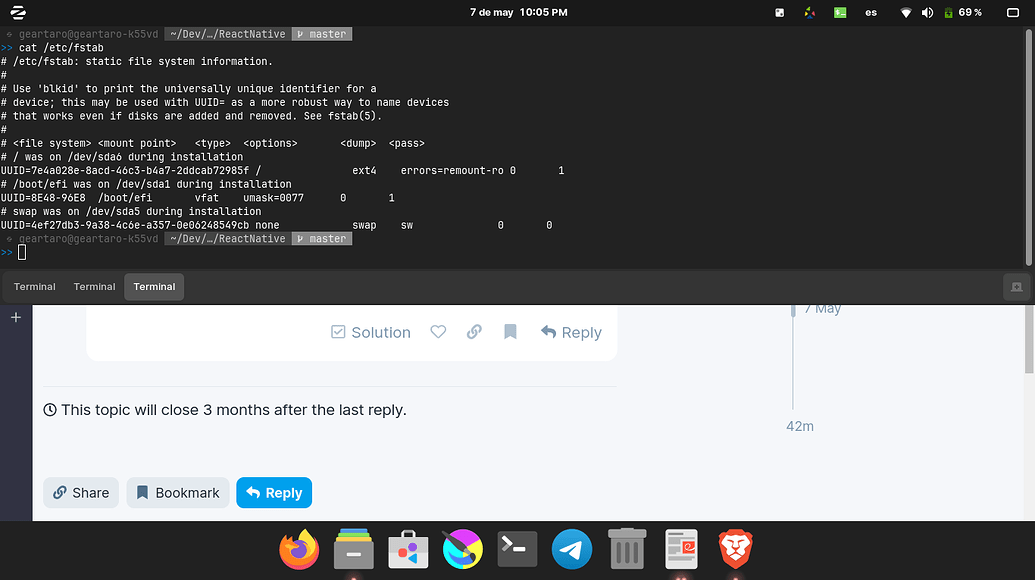This screenshot has width=1035, height=580.
Task: Click the terminal pane icon right of tabs
Action: [1017, 286]
